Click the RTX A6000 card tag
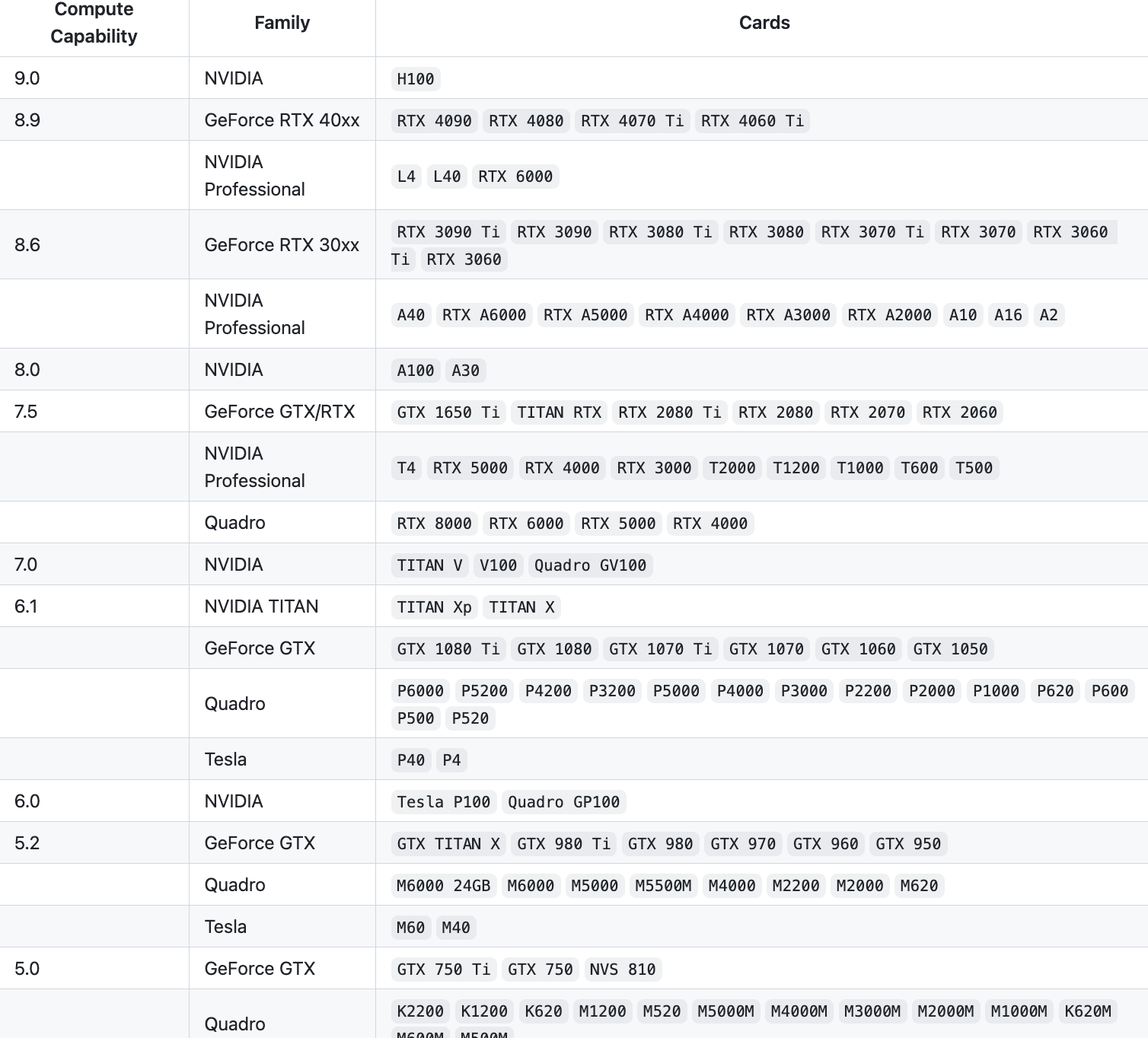This screenshot has height=1038, width=1148. (484, 315)
